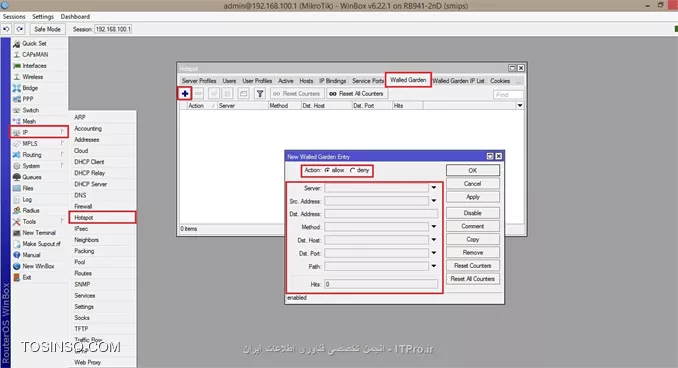Click the minus remove entry icon

click(198, 93)
